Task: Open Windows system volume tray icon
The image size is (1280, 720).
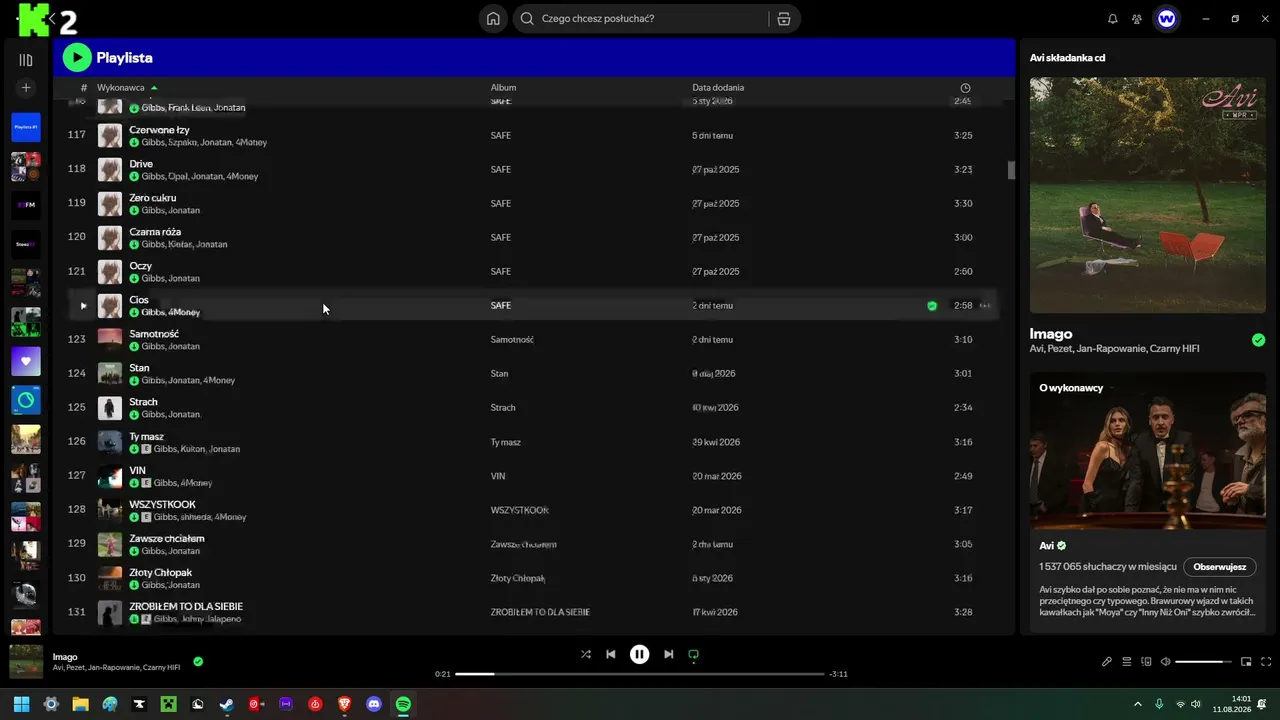Action: click(1195, 704)
